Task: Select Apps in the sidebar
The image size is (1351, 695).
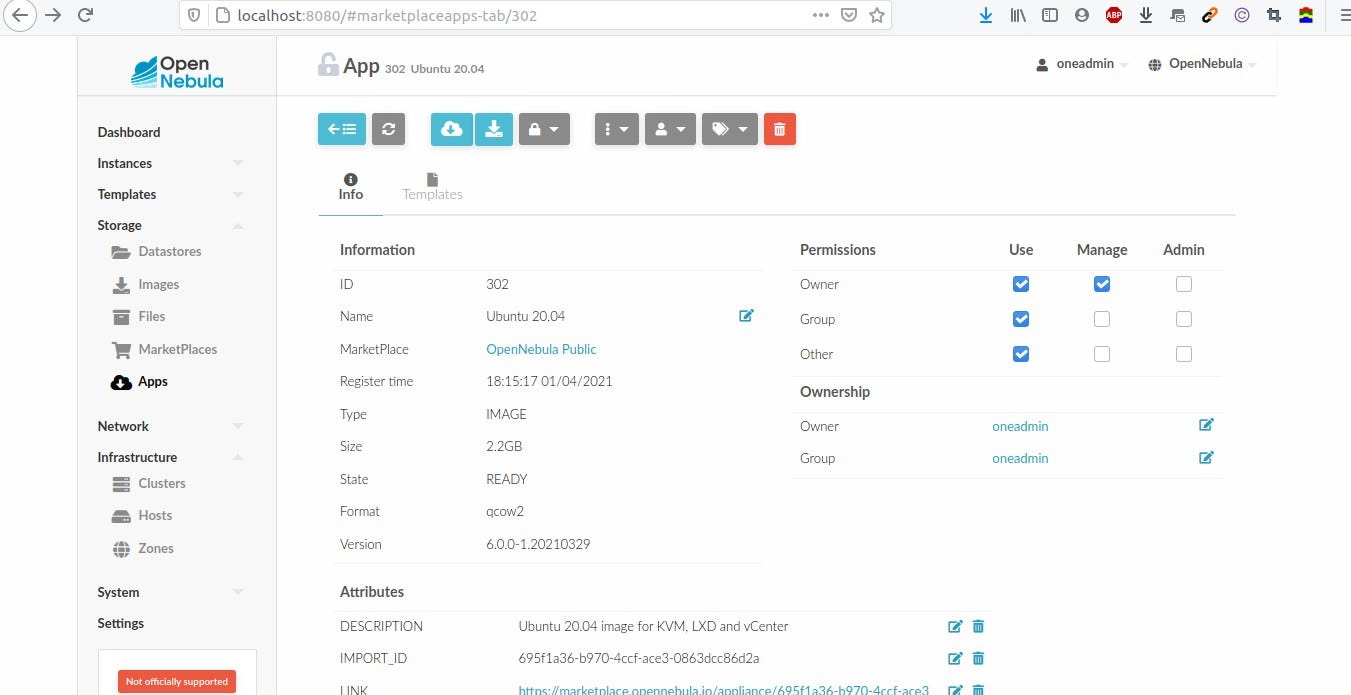Action: [139, 381]
